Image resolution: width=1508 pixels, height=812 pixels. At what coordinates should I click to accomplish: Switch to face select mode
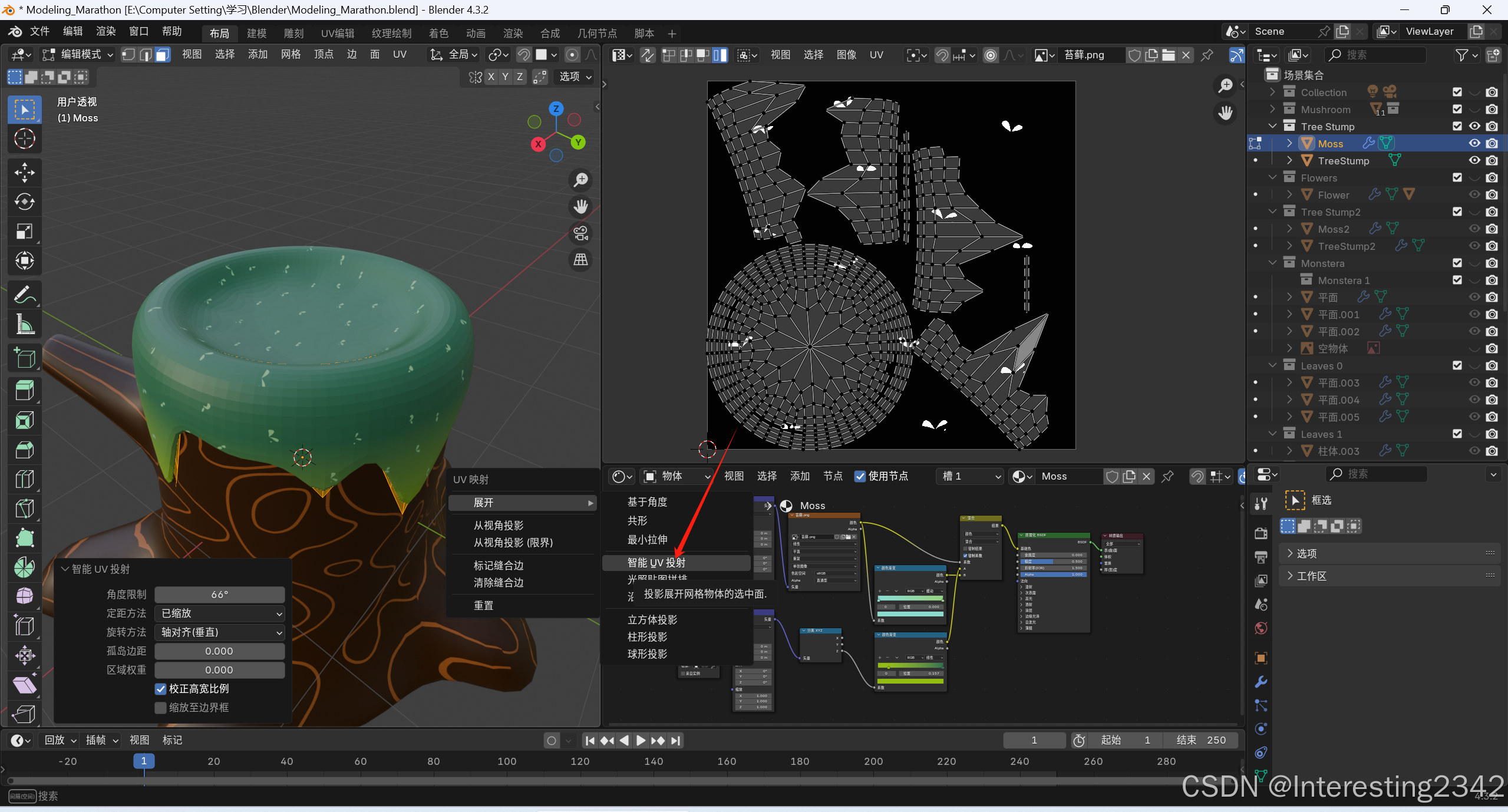pos(162,55)
